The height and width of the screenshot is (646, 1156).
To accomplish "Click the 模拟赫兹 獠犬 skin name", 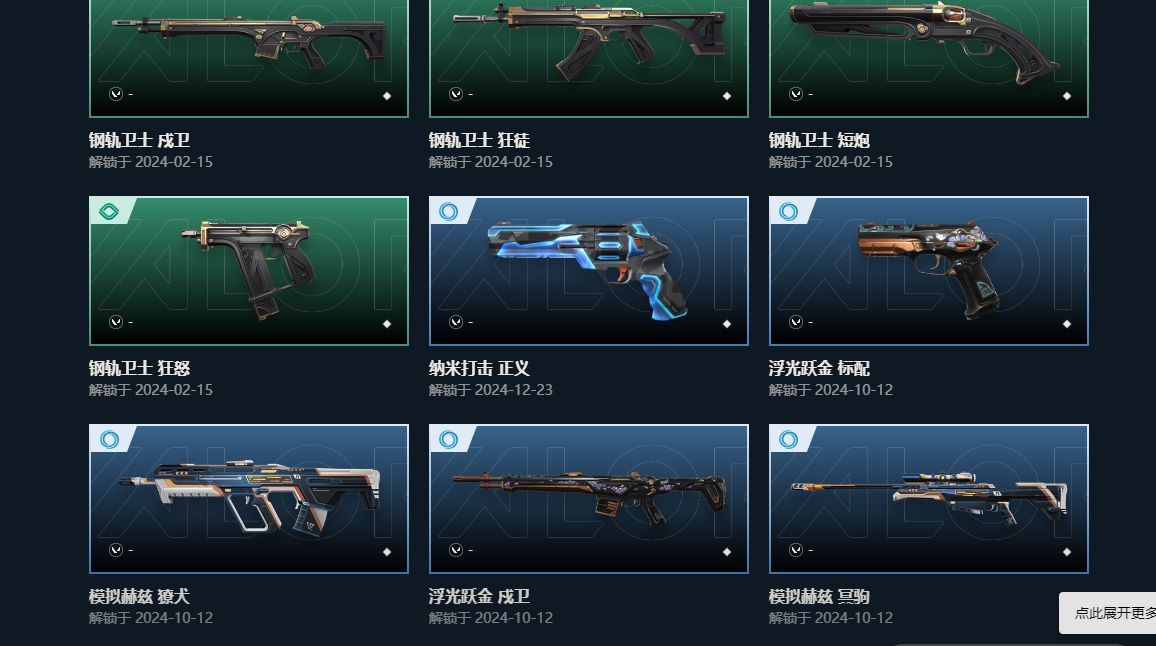I will pos(139,596).
